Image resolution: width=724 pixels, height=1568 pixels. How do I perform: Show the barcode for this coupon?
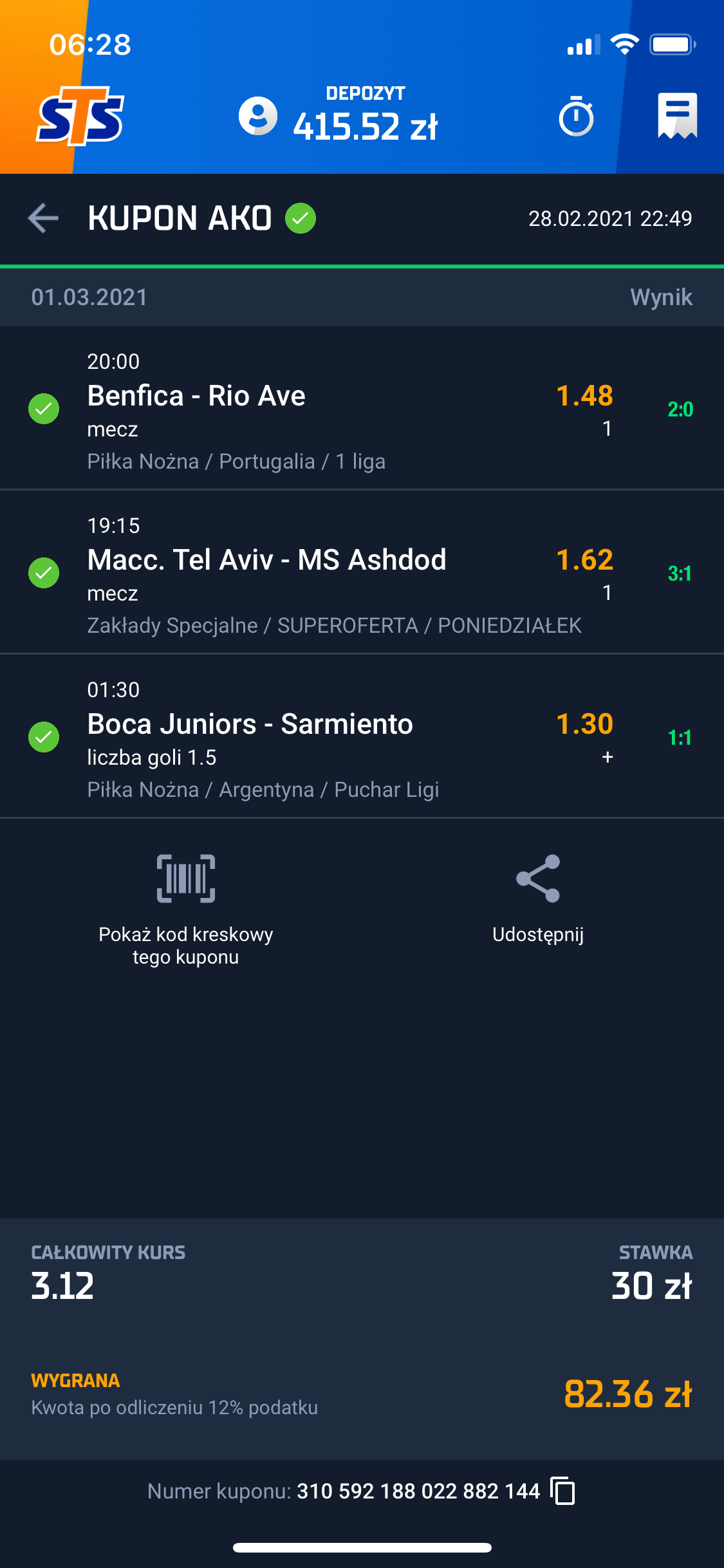coord(186,879)
